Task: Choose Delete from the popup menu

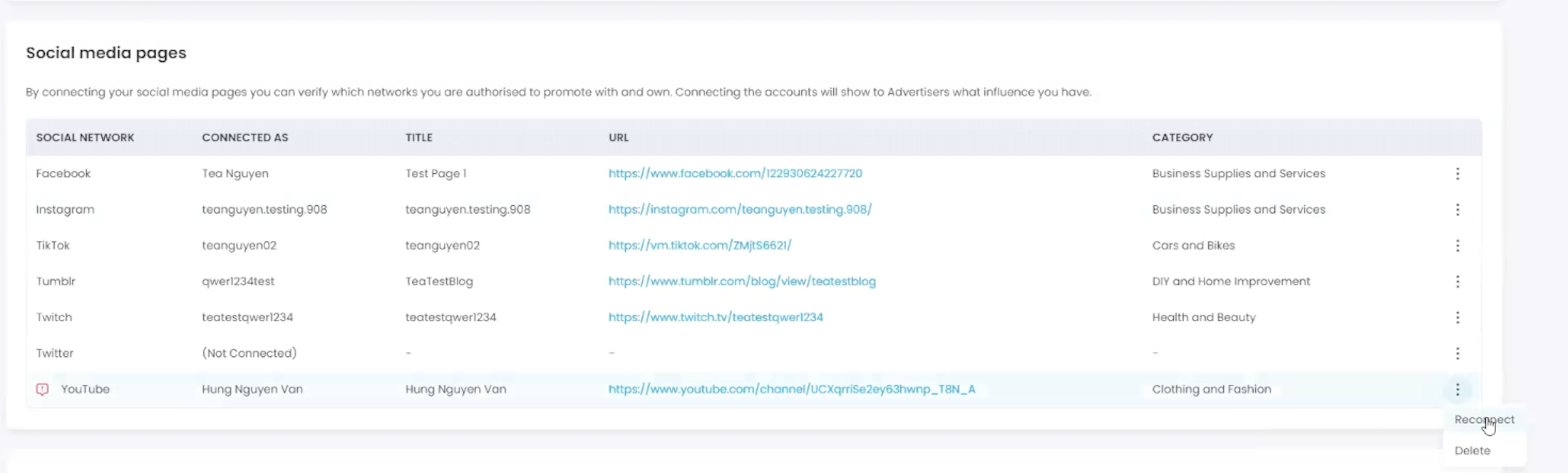Action: (1472, 451)
